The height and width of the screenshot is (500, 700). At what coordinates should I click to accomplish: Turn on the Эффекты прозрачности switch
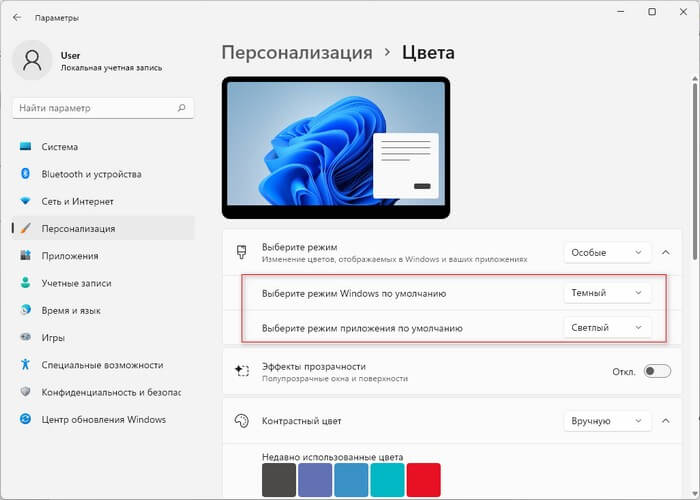click(x=657, y=371)
